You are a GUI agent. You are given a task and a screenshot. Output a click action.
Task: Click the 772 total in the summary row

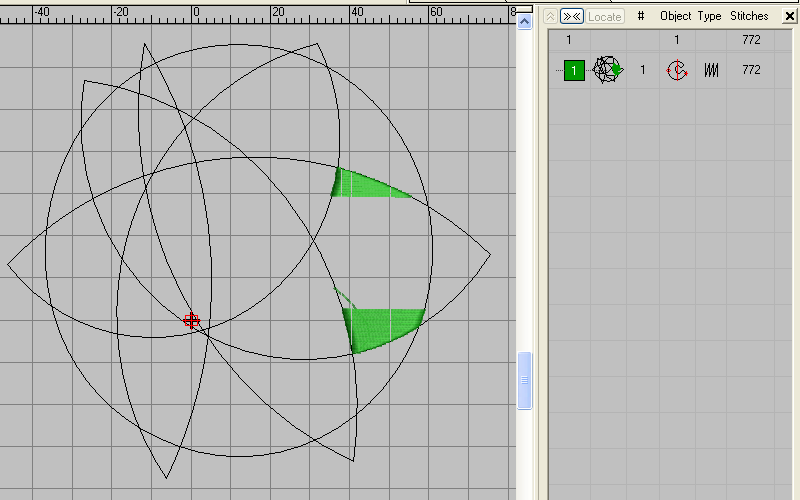point(751,40)
